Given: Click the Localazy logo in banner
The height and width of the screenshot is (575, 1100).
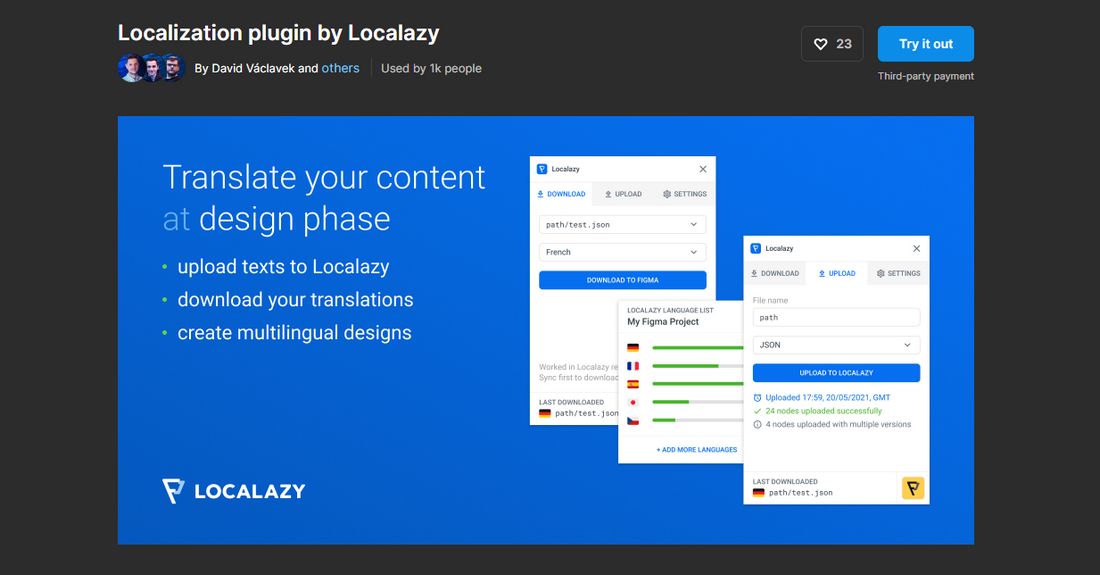Looking at the screenshot, I should pyautogui.click(x=234, y=491).
